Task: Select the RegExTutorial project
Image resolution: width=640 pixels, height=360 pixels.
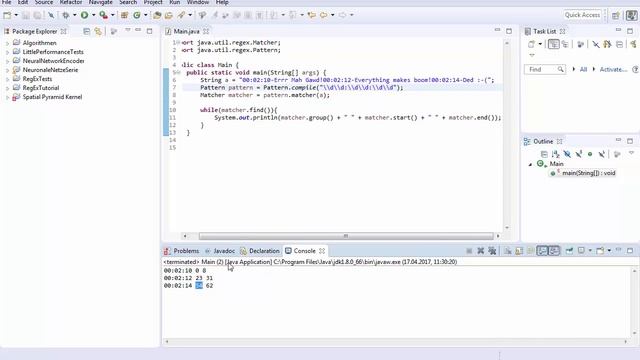Action: tap(41, 88)
